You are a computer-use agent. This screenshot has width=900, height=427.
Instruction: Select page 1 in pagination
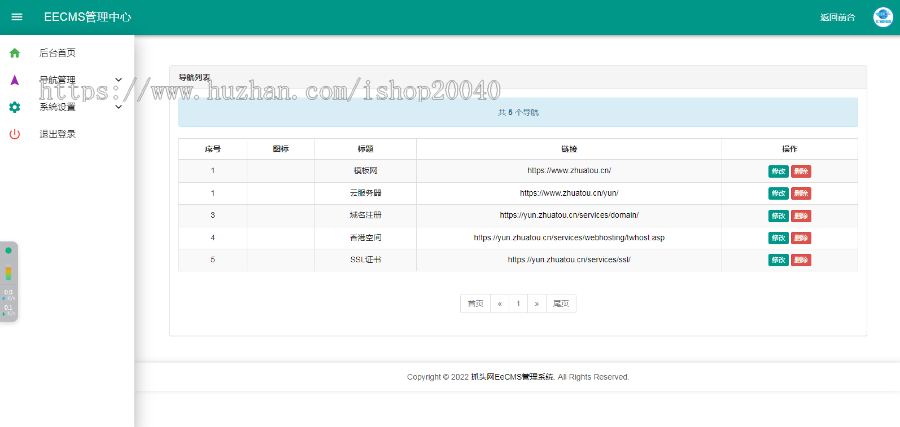click(x=518, y=304)
